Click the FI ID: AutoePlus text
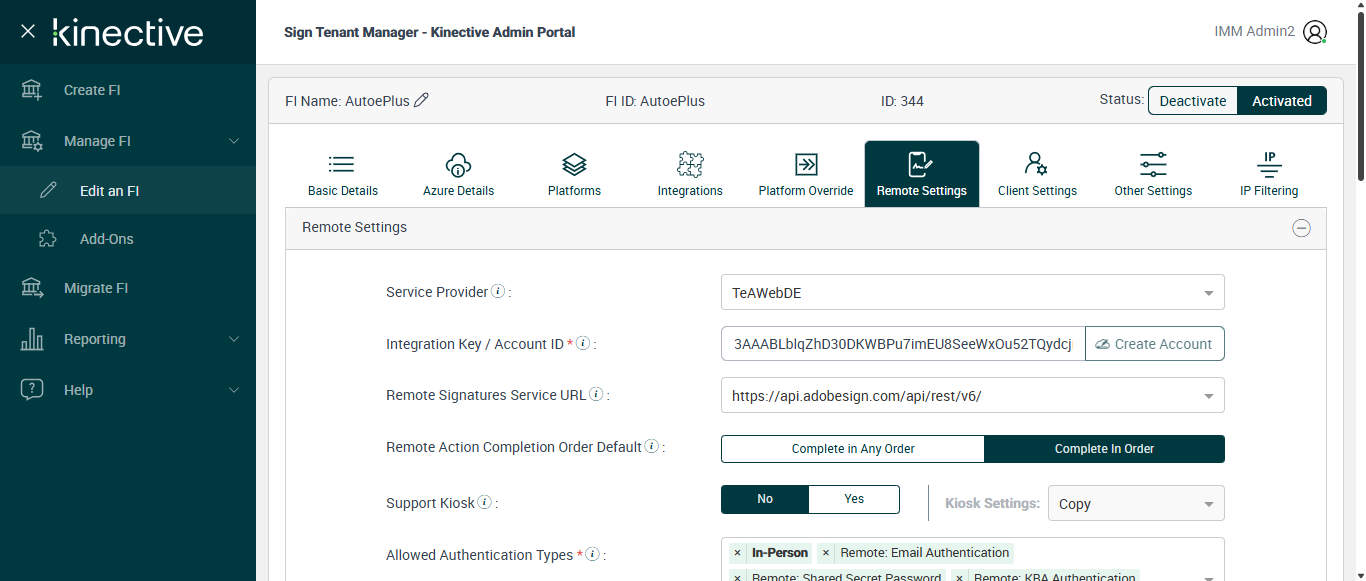 click(655, 101)
